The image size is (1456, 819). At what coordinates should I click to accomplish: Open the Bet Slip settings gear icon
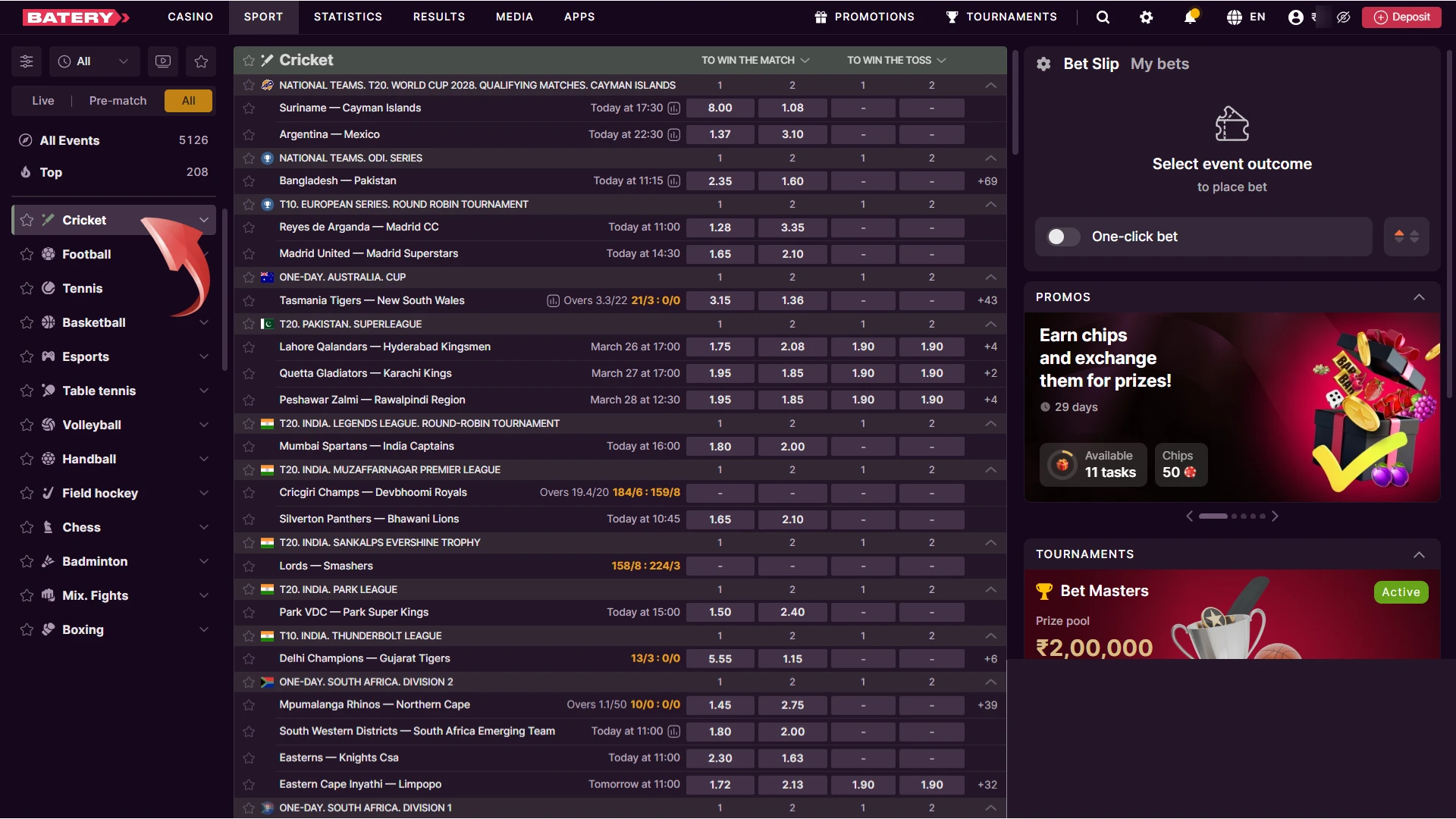click(1044, 64)
